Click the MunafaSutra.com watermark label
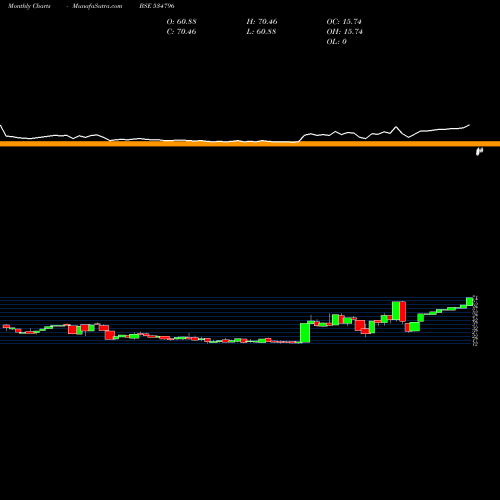Viewport: 500px width, 500px height. coord(97,6)
